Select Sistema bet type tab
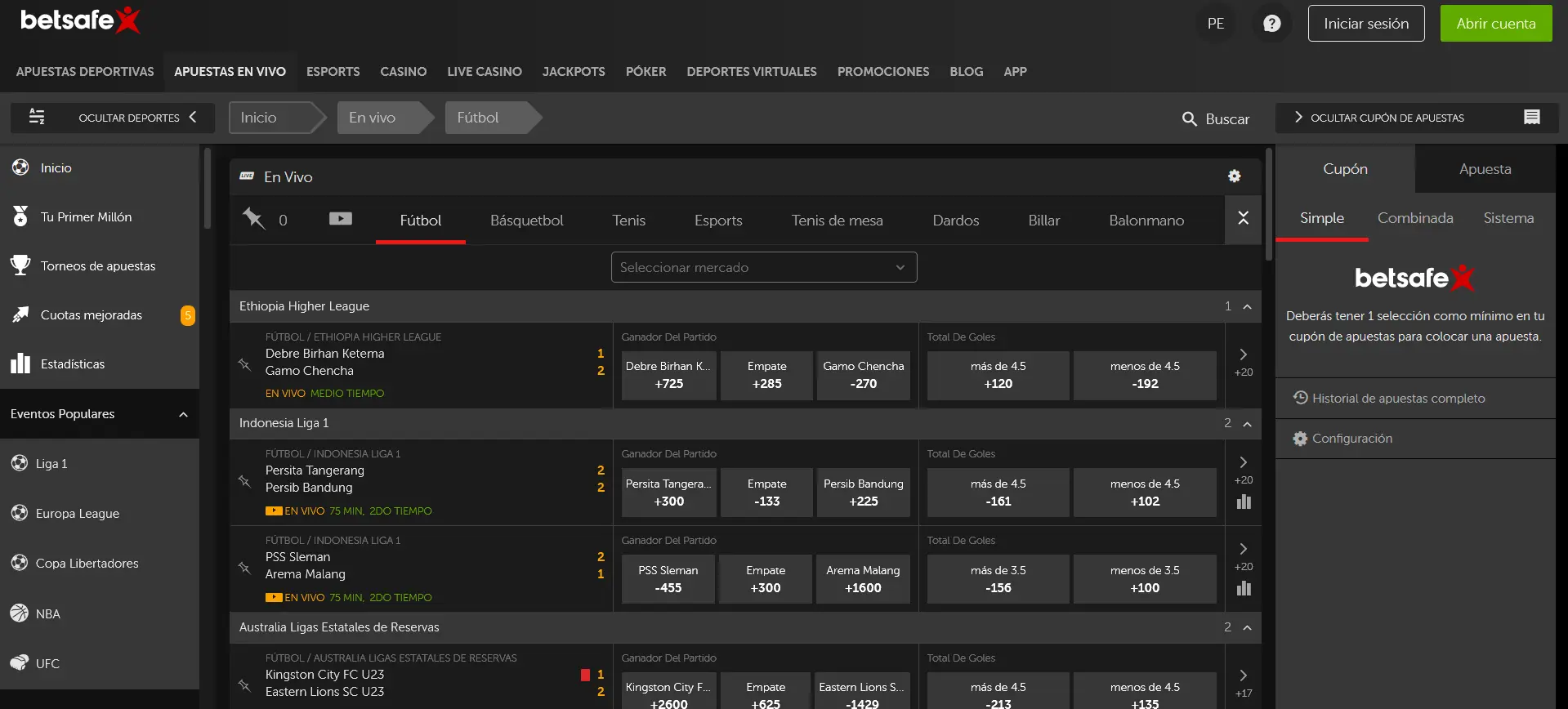 pos(1508,218)
